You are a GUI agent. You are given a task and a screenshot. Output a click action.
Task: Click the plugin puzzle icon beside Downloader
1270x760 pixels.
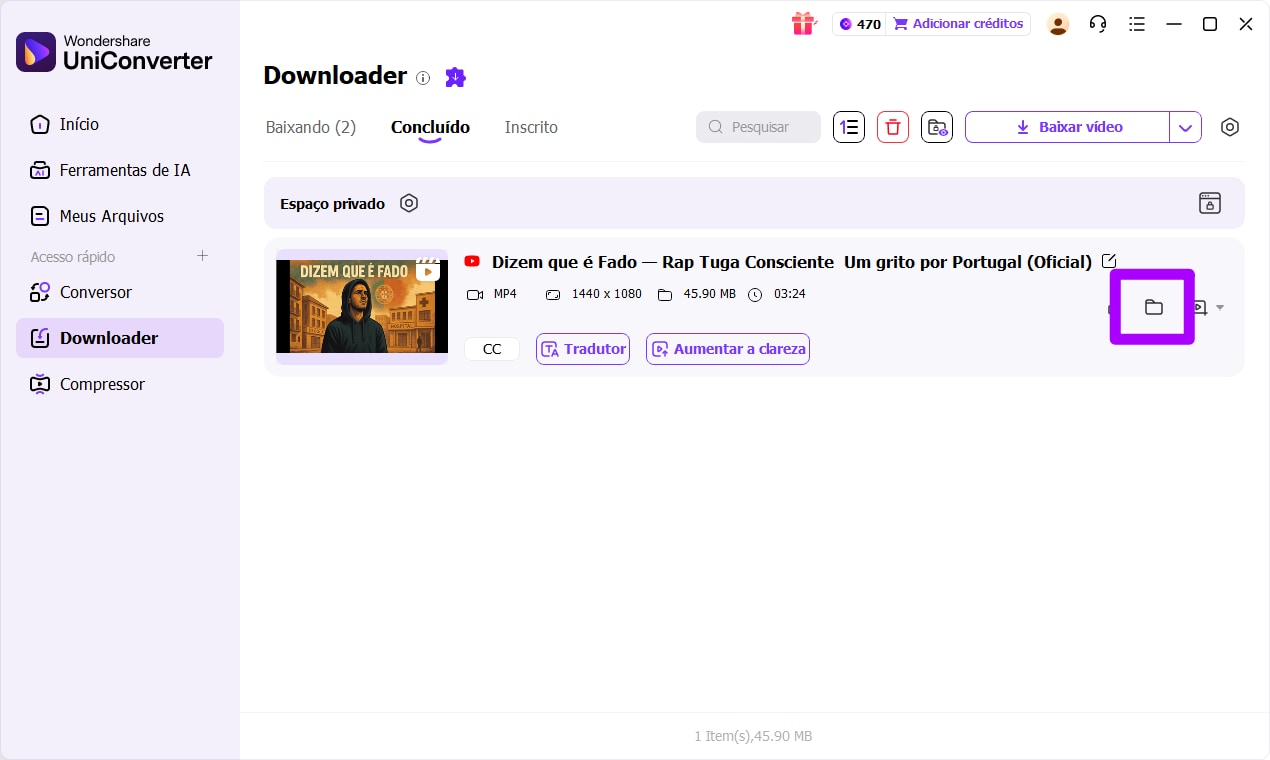455,77
